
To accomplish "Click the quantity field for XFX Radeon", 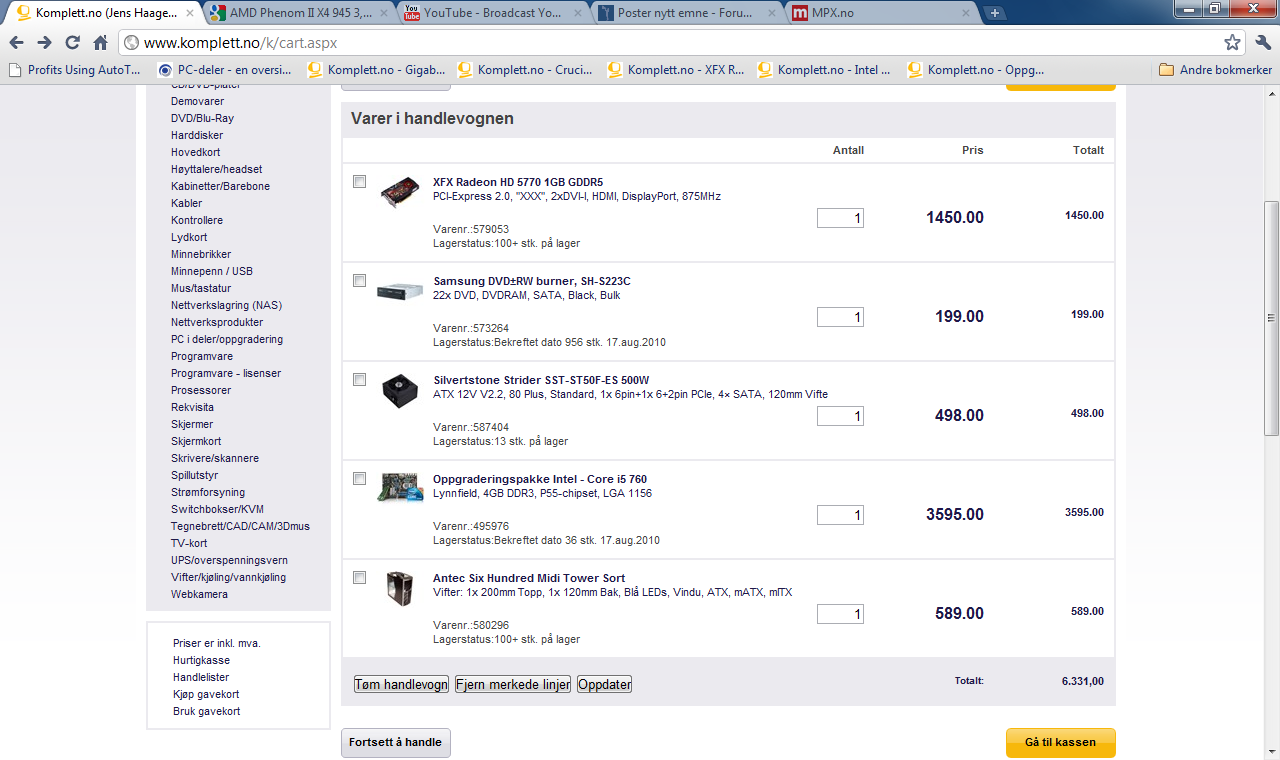I will pos(840,218).
